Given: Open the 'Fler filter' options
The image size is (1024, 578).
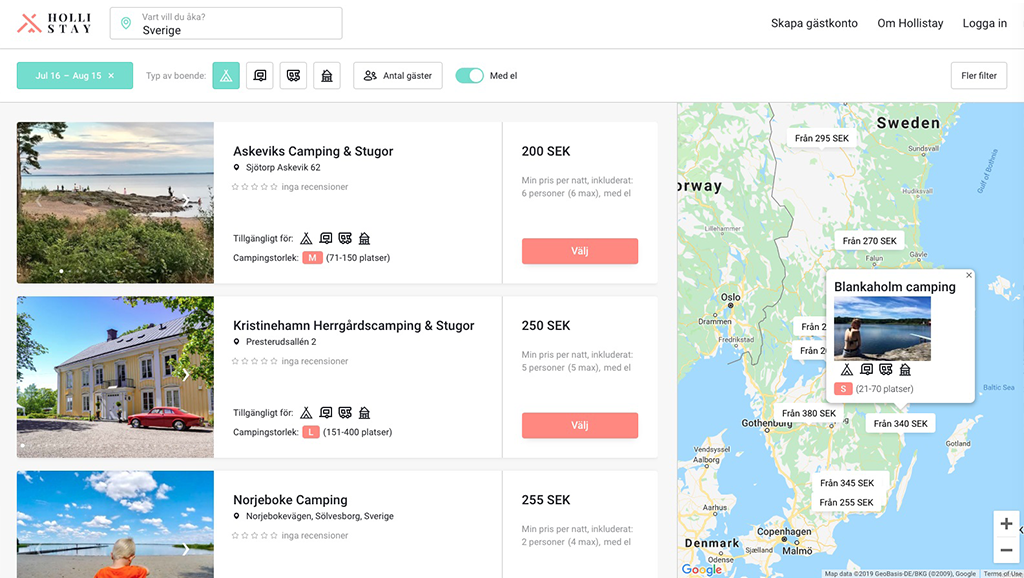Looking at the screenshot, I should (979, 76).
